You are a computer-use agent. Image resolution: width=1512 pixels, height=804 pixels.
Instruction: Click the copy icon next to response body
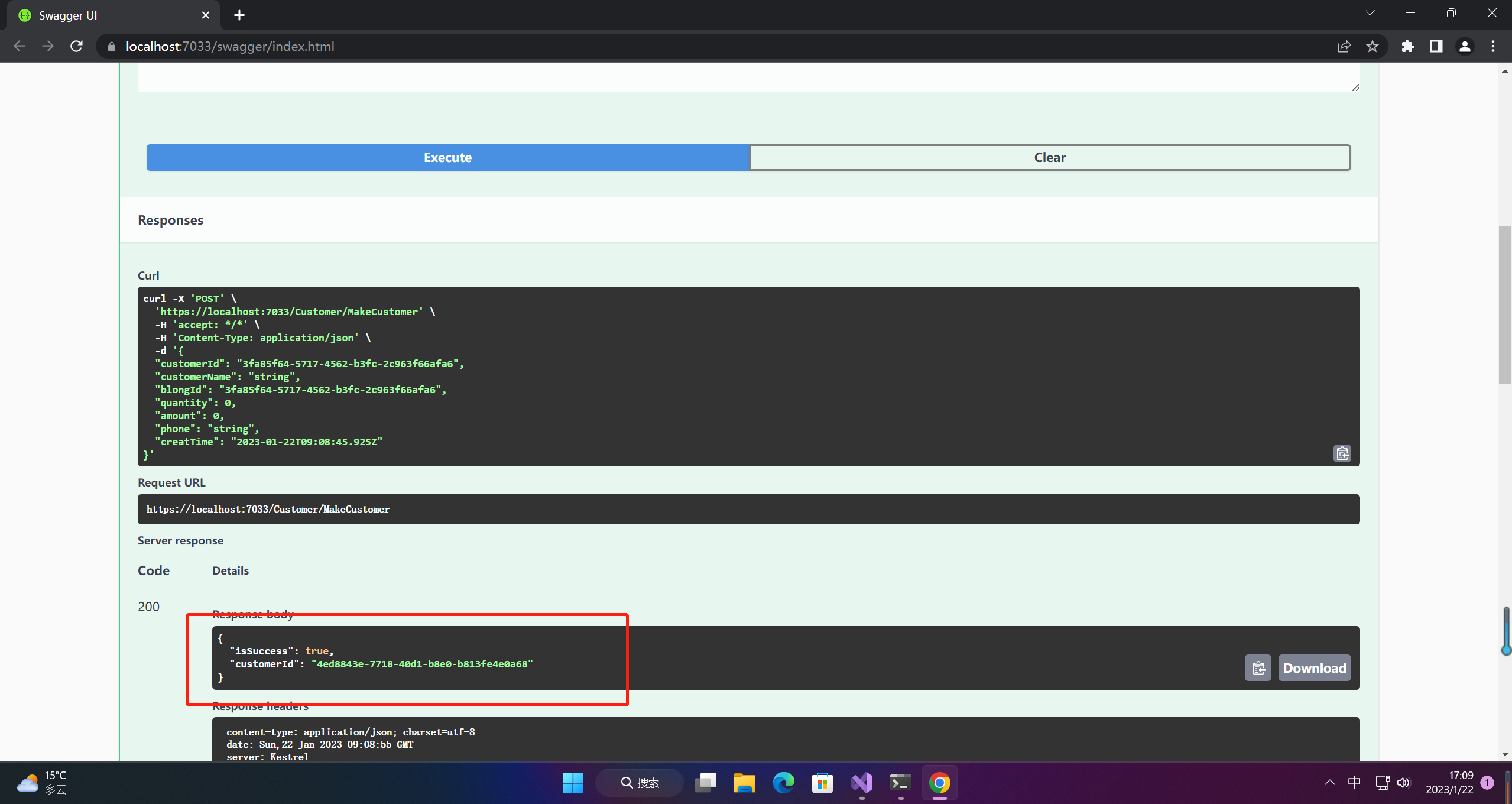click(1258, 668)
